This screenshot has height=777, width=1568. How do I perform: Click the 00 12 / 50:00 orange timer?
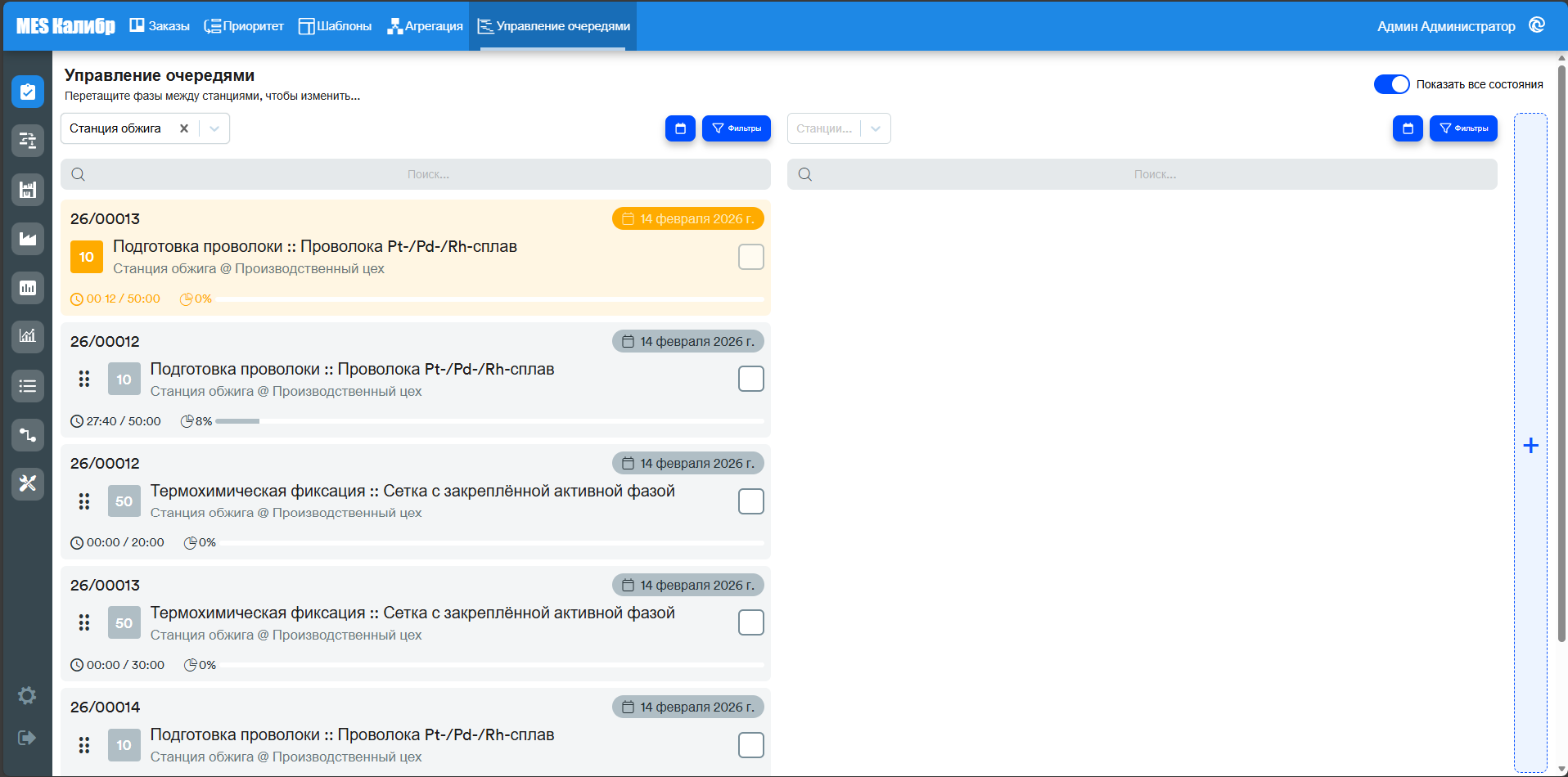click(x=123, y=299)
